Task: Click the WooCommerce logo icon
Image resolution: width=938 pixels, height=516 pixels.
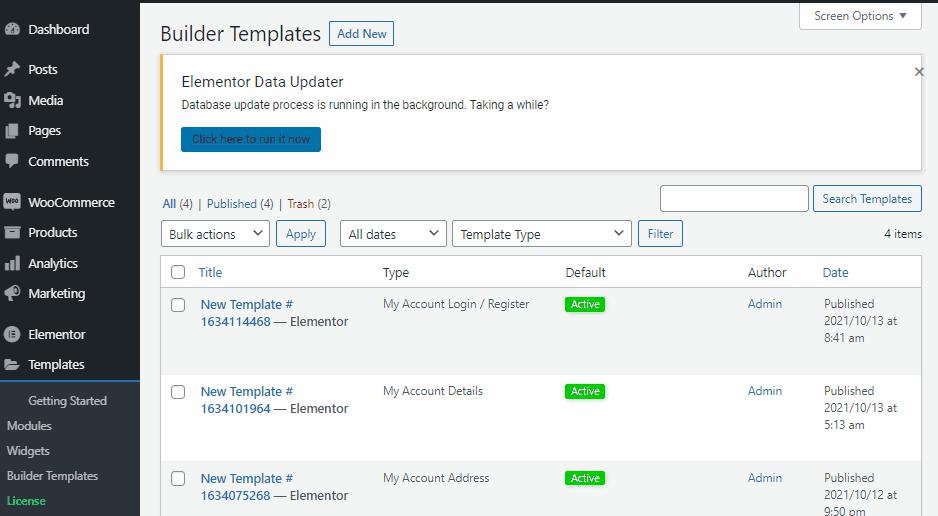Action: (12, 202)
